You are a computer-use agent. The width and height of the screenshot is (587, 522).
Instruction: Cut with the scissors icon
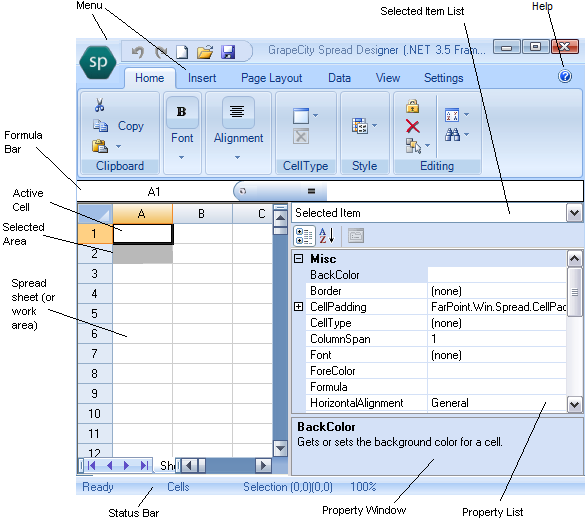(x=99, y=106)
